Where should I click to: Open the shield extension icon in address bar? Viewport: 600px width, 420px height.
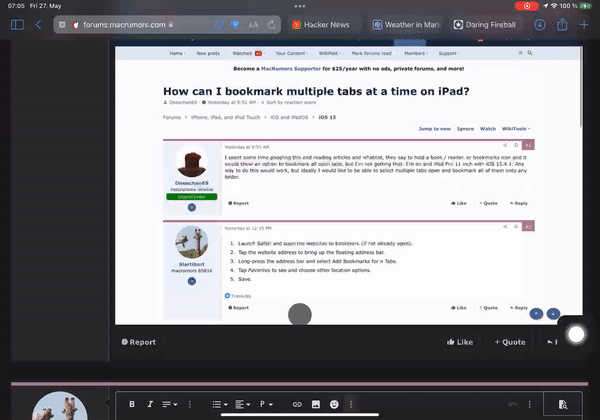[x=235, y=25]
